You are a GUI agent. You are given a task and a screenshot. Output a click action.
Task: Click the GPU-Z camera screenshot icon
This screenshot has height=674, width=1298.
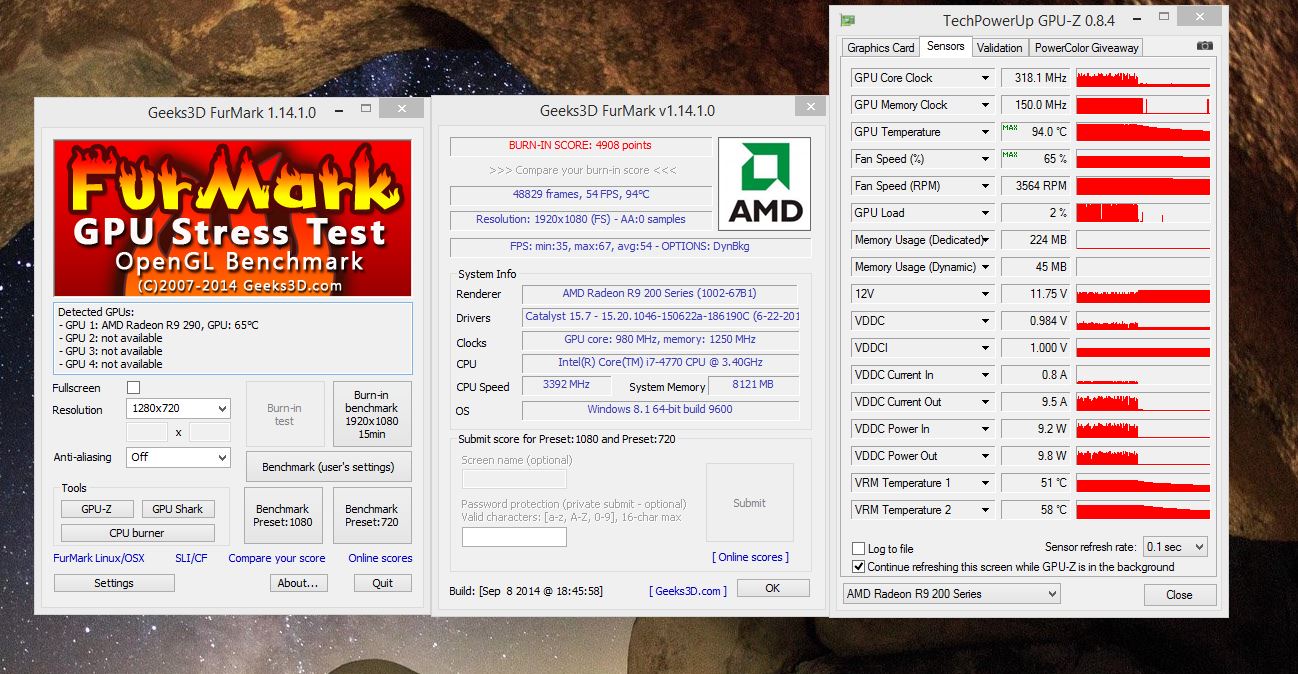coord(1204,46)
